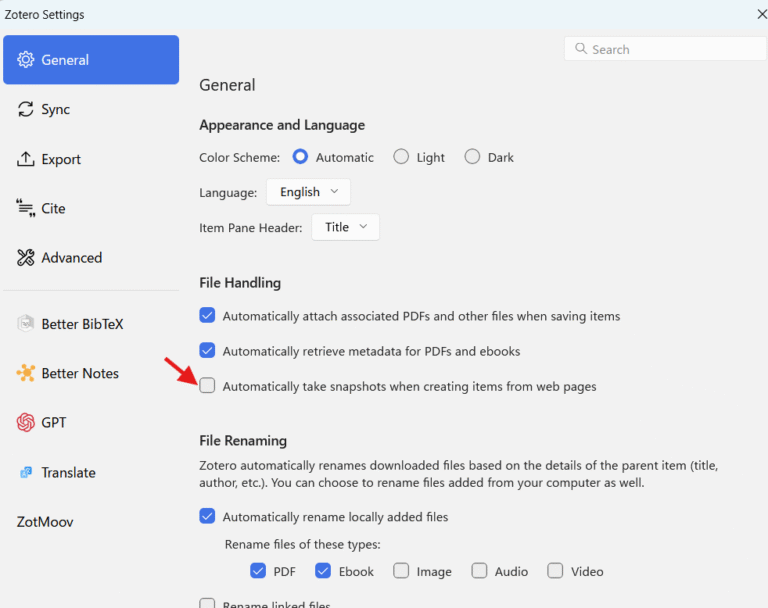
Task: Click the General gear icon
Action: [26, 60]
